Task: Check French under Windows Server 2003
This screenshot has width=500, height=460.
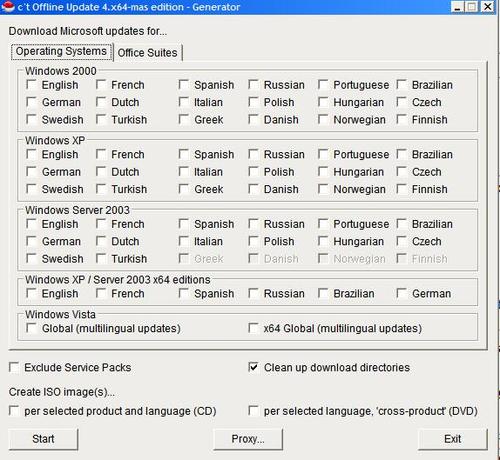Action: pos(101,224)
